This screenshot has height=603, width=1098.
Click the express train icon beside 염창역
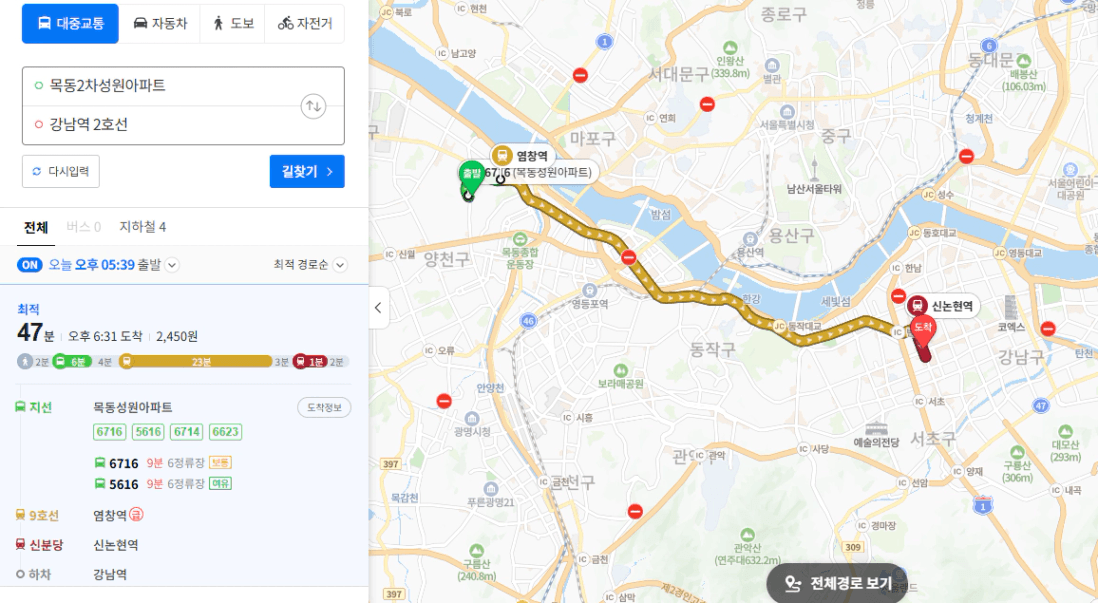[x=137, y=515]
